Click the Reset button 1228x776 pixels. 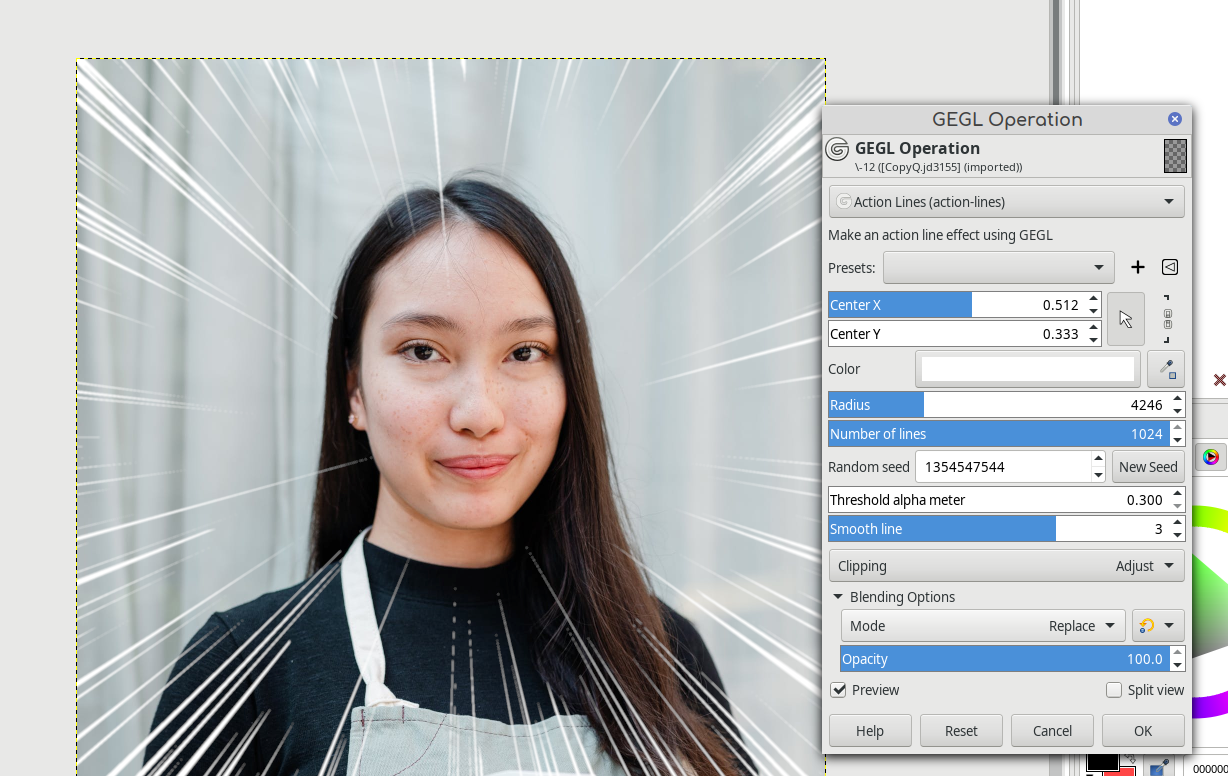pos(961,731)
